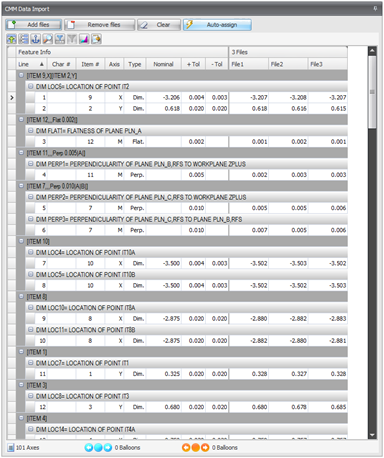
Task: Click the tree list view toolbar icon
Action: tap(24, 39)
